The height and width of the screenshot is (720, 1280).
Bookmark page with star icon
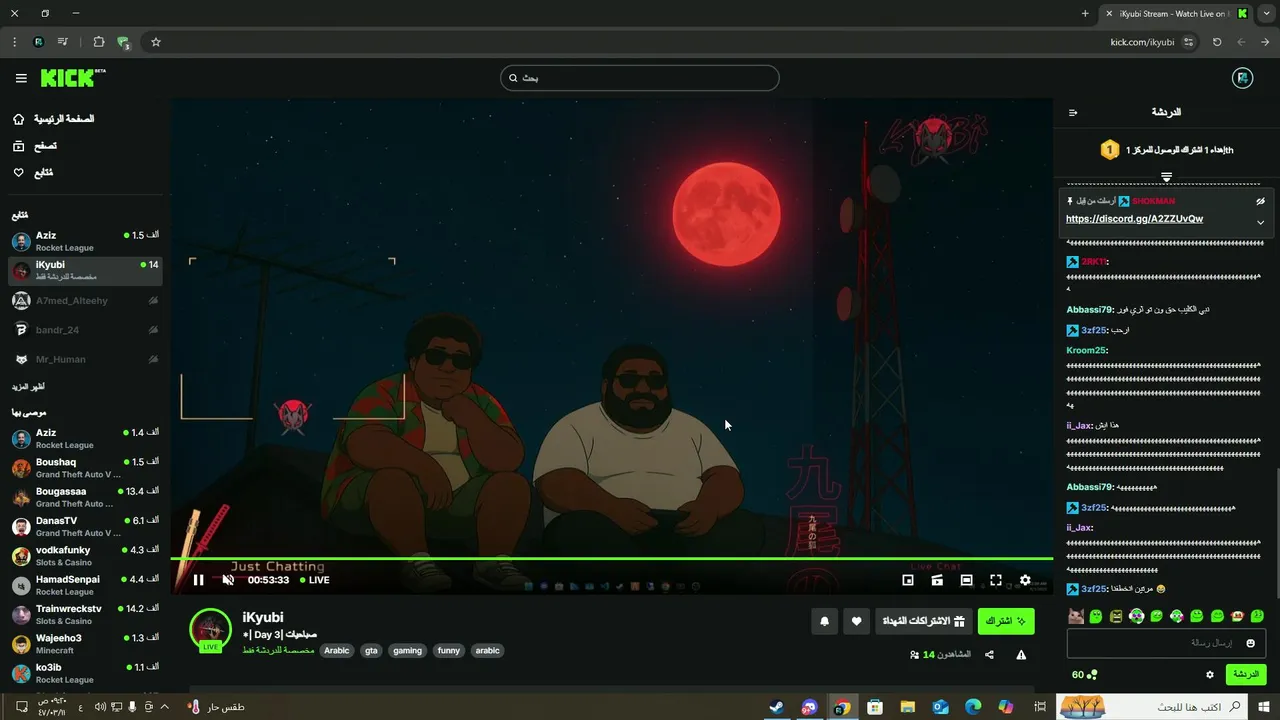point(156,42)
